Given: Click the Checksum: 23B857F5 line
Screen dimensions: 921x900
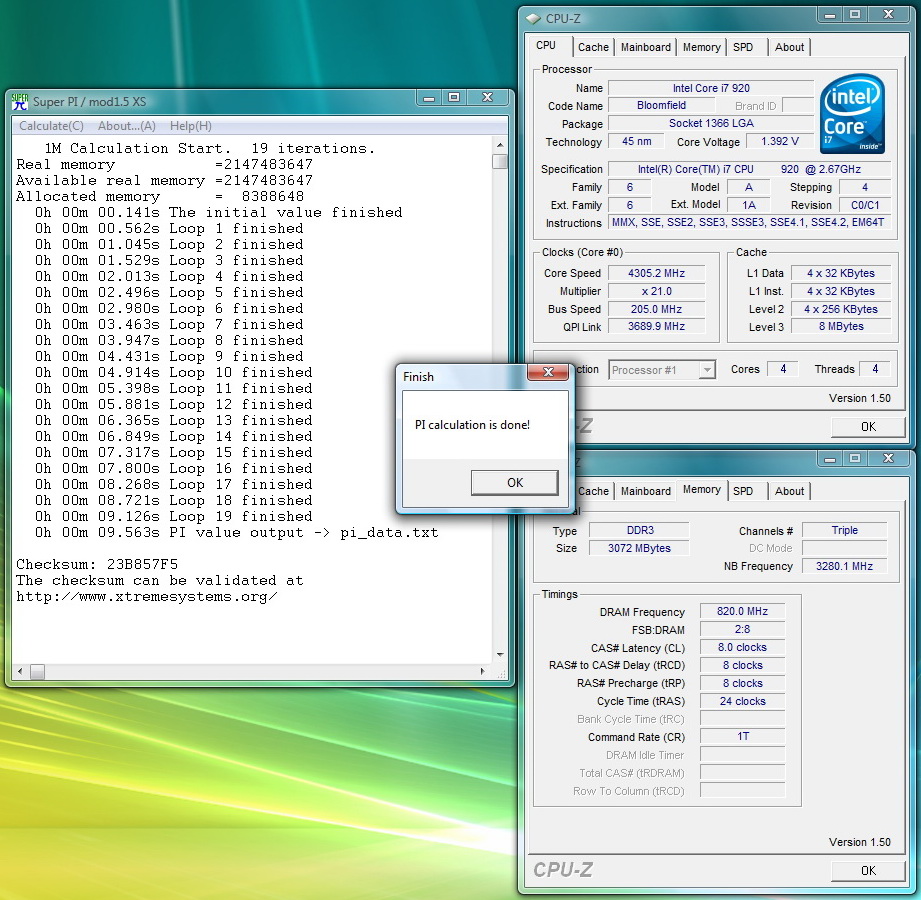Looking at the screenshot, I should pos(97,565).
